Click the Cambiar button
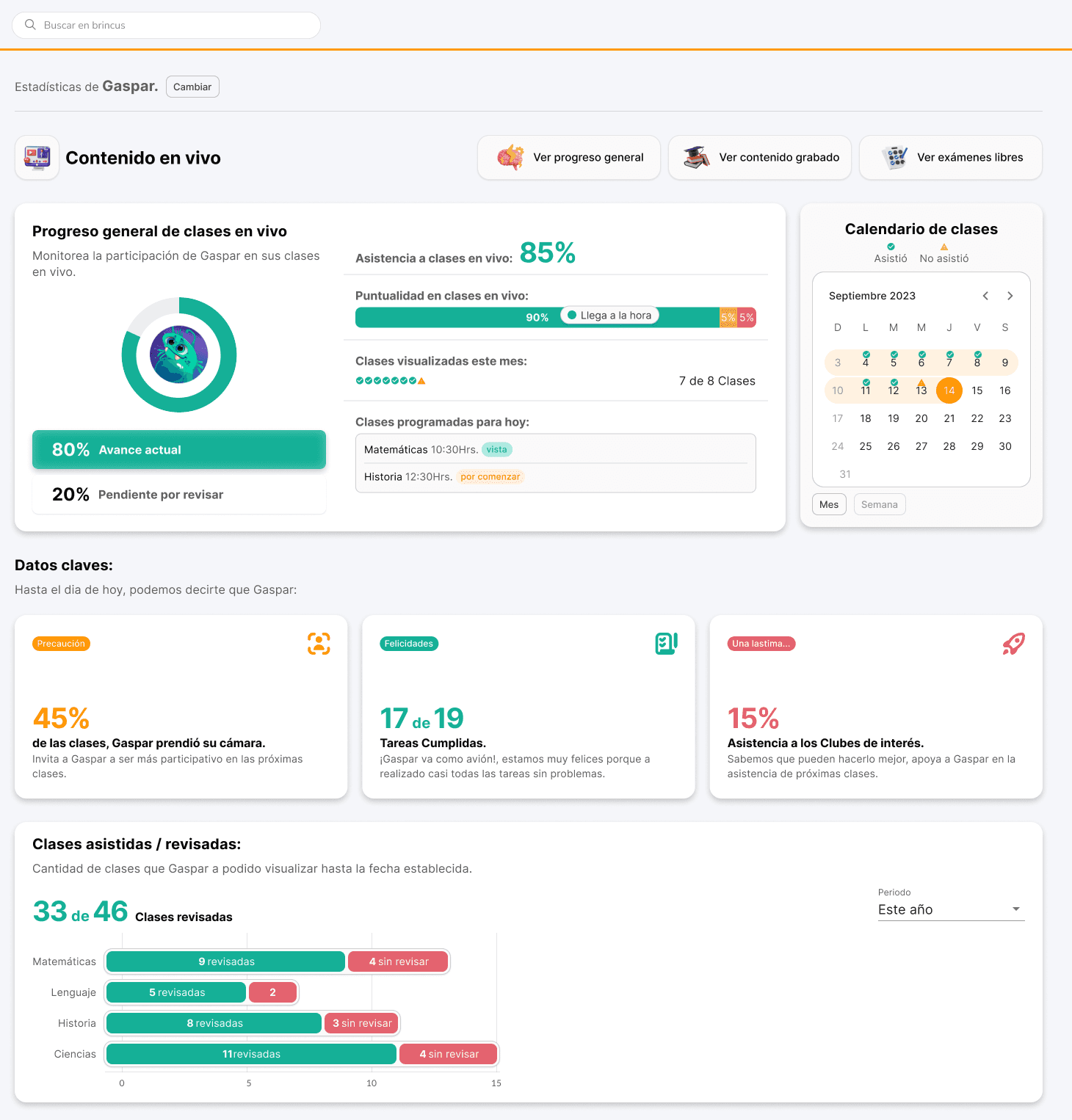Image resolution: width=1072 pixels, height=1120 pixels. point(192,87)
